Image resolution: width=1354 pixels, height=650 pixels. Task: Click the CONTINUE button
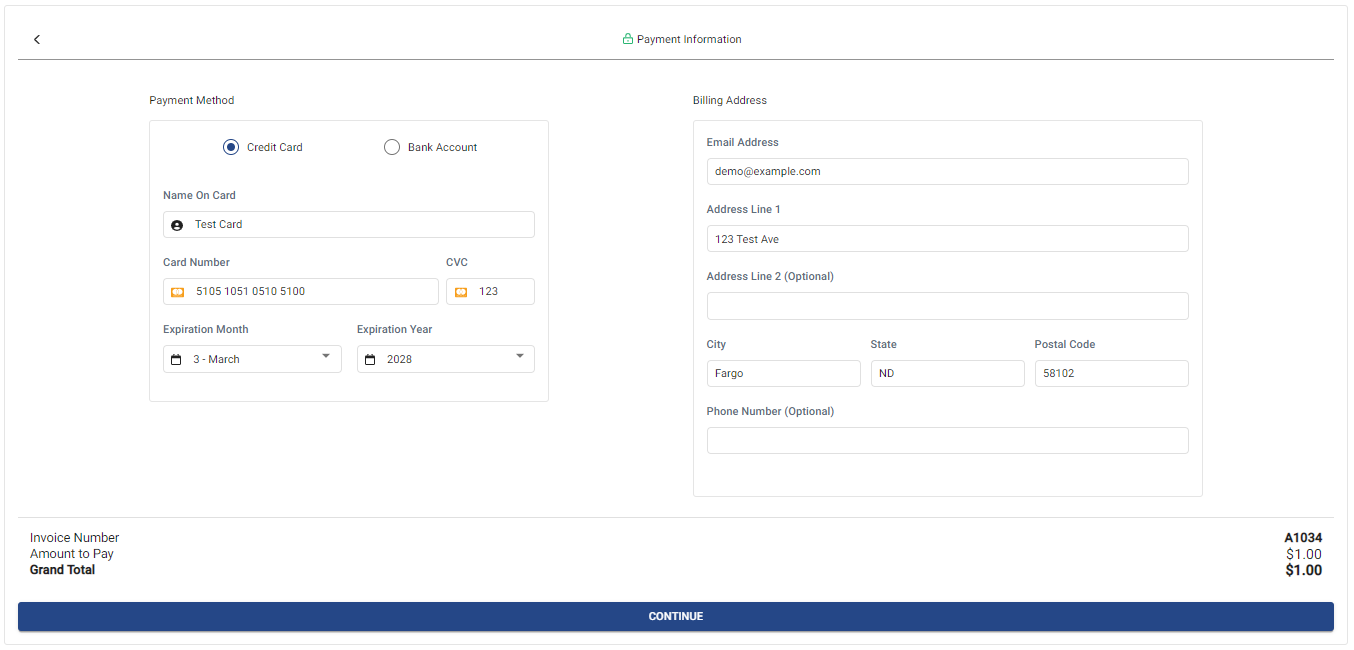(676, 616)
